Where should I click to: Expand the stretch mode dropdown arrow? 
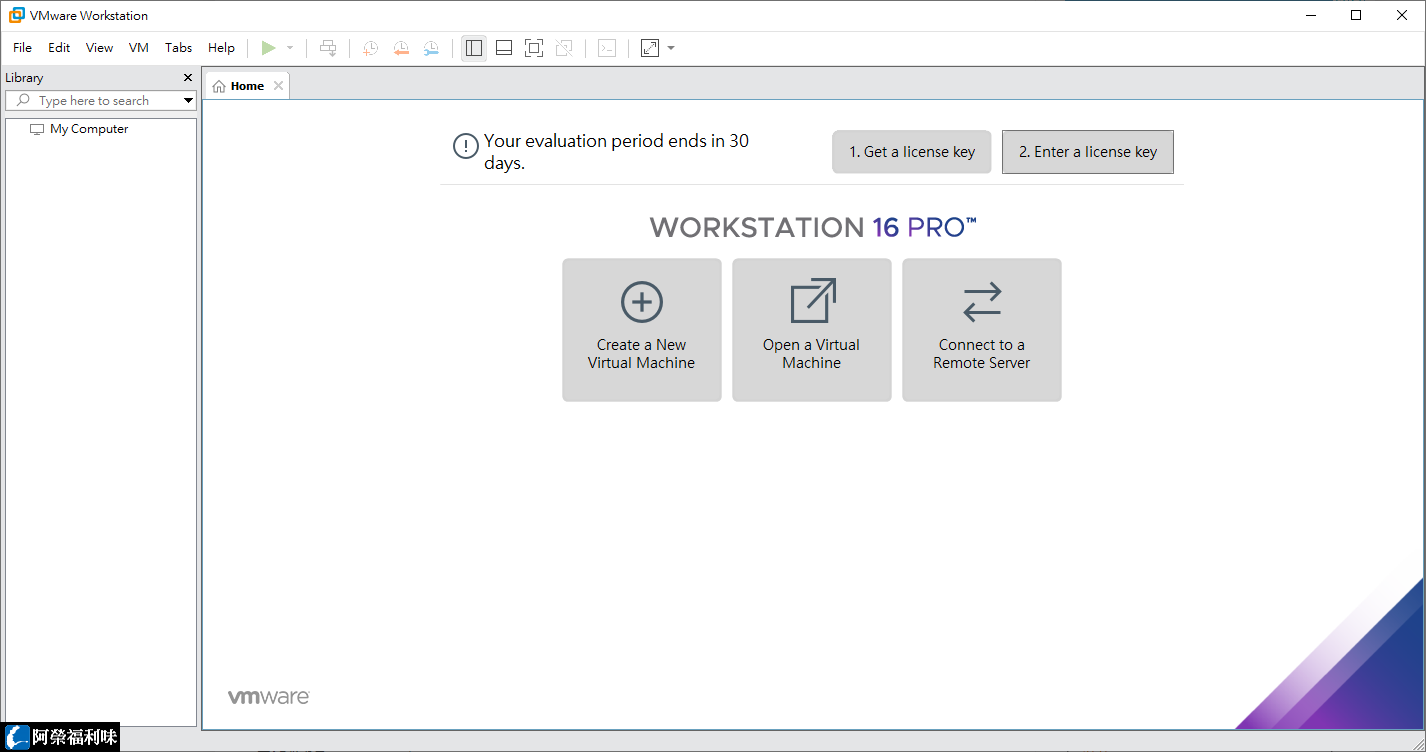[669, 47]
